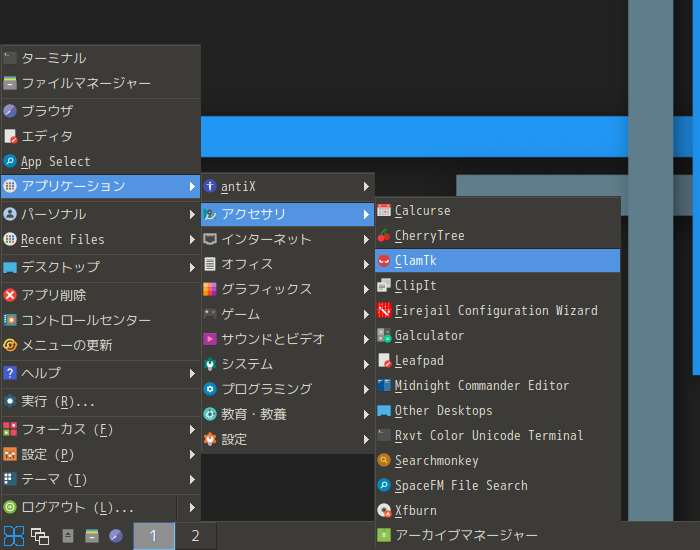
Task: Expand the 設定 (P) submenu
Action: (101, 454)
